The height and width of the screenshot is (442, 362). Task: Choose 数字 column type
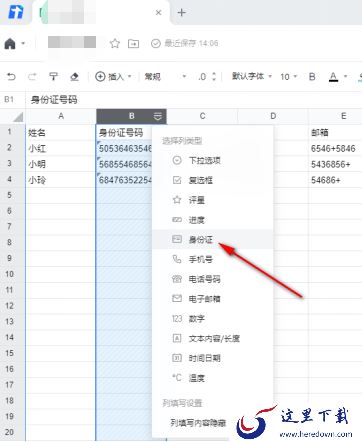pos(213,319)
